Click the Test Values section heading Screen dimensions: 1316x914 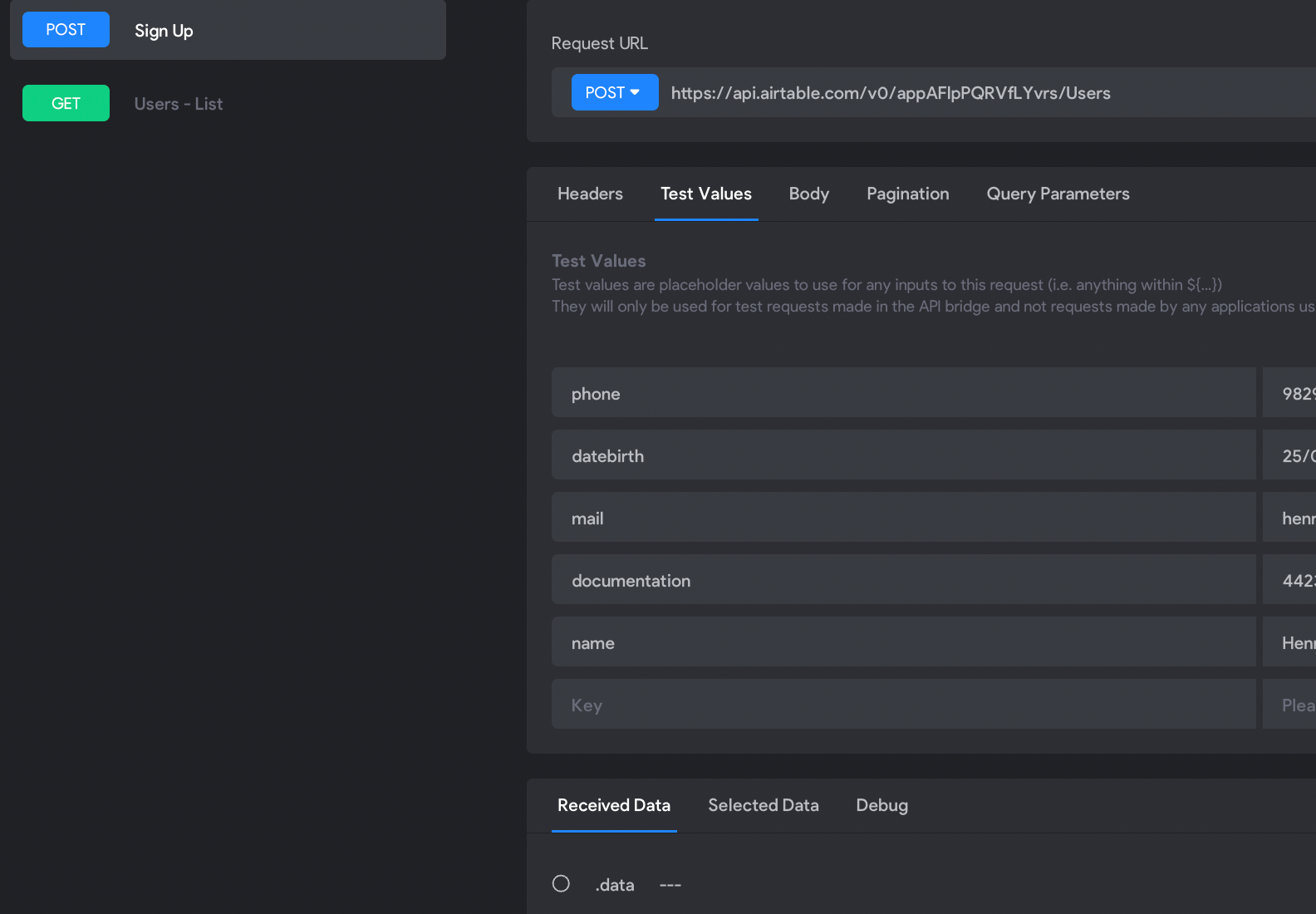[599, 261]
